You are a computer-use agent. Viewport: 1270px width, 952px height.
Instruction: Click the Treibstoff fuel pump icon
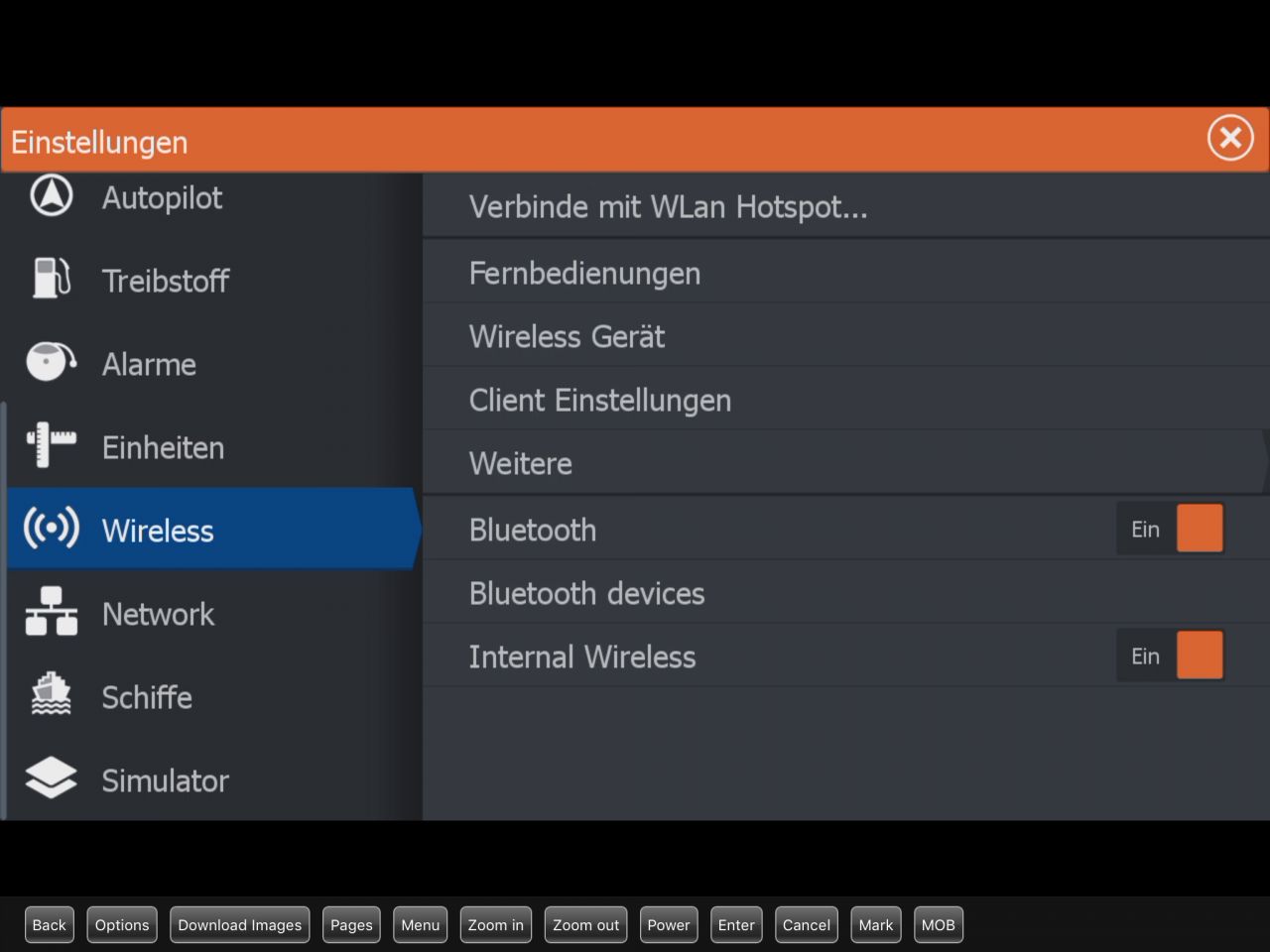pos(52,279)
